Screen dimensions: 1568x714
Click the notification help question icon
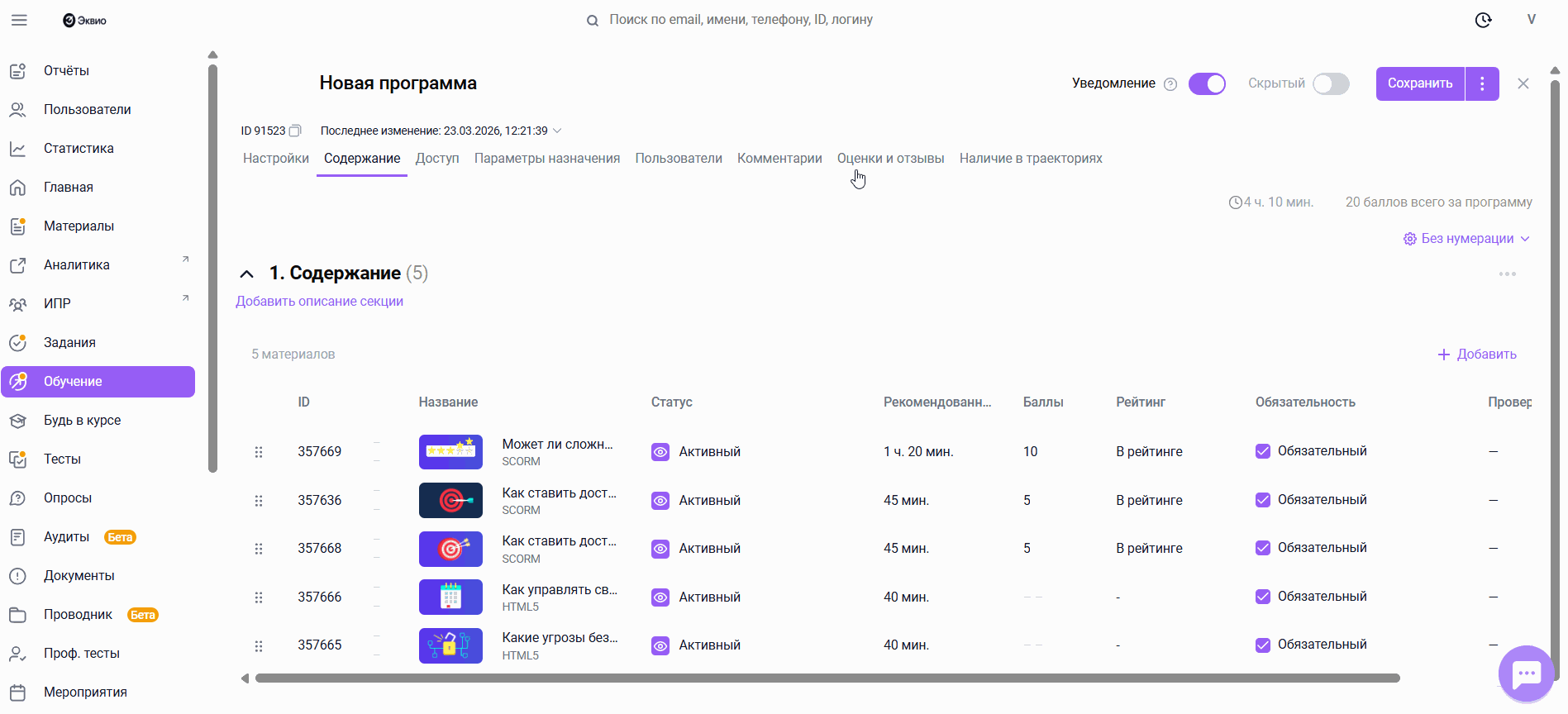pos(1170,84)
